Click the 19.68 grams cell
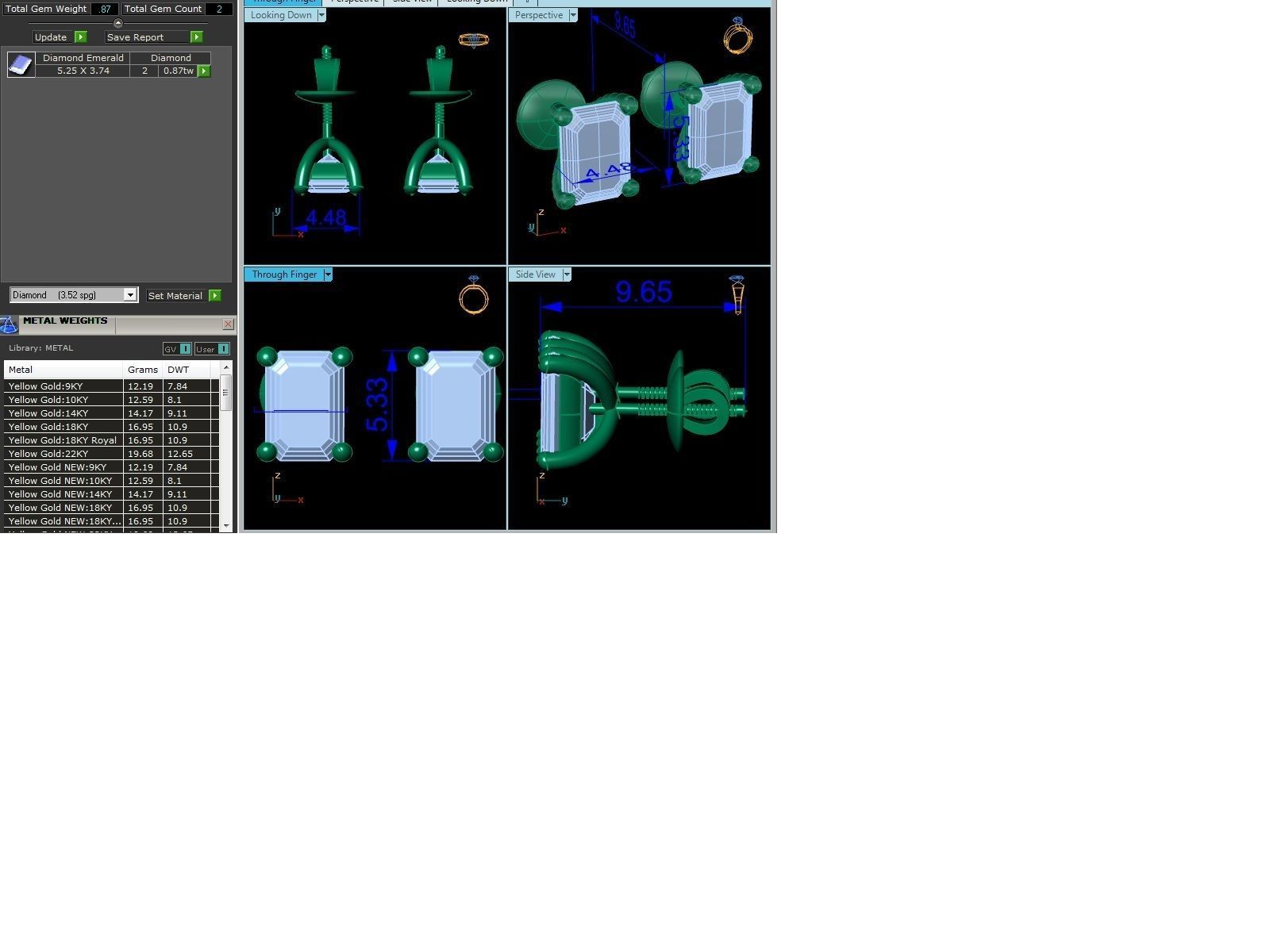This screenshot has height=952, width=1270. click(143, 454)
